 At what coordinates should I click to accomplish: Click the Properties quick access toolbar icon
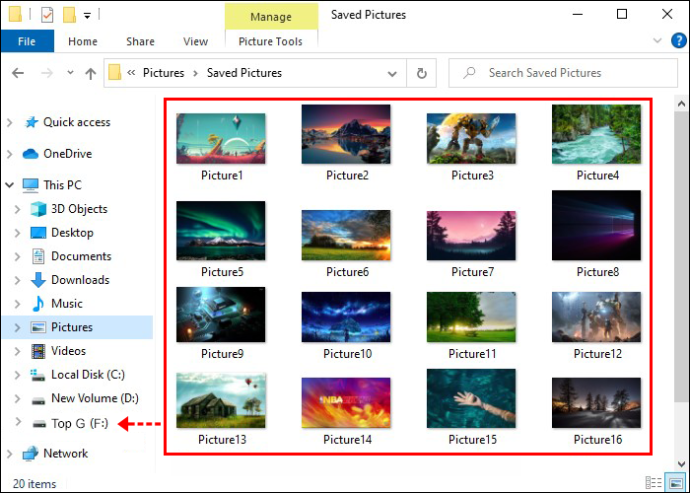(x=47, y=15)
